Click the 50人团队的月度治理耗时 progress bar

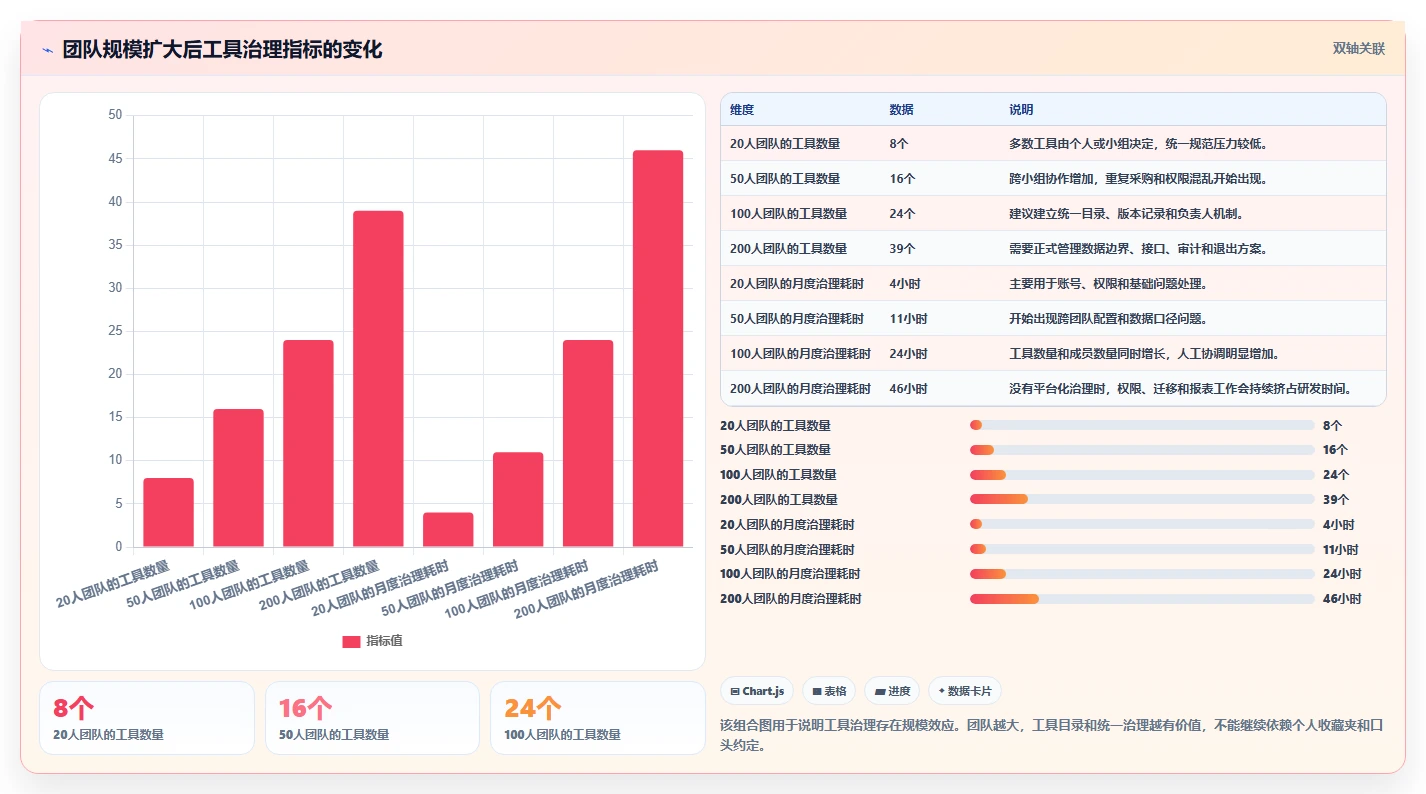[x=1142, y=549]
